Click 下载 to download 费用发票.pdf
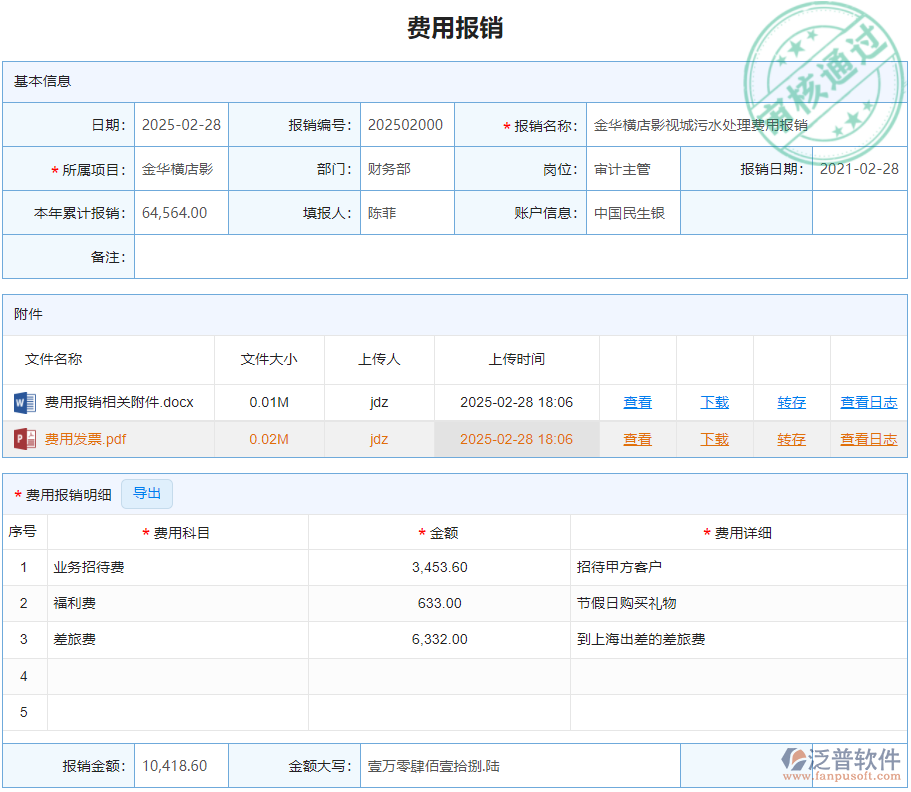 tap(713, 438)
